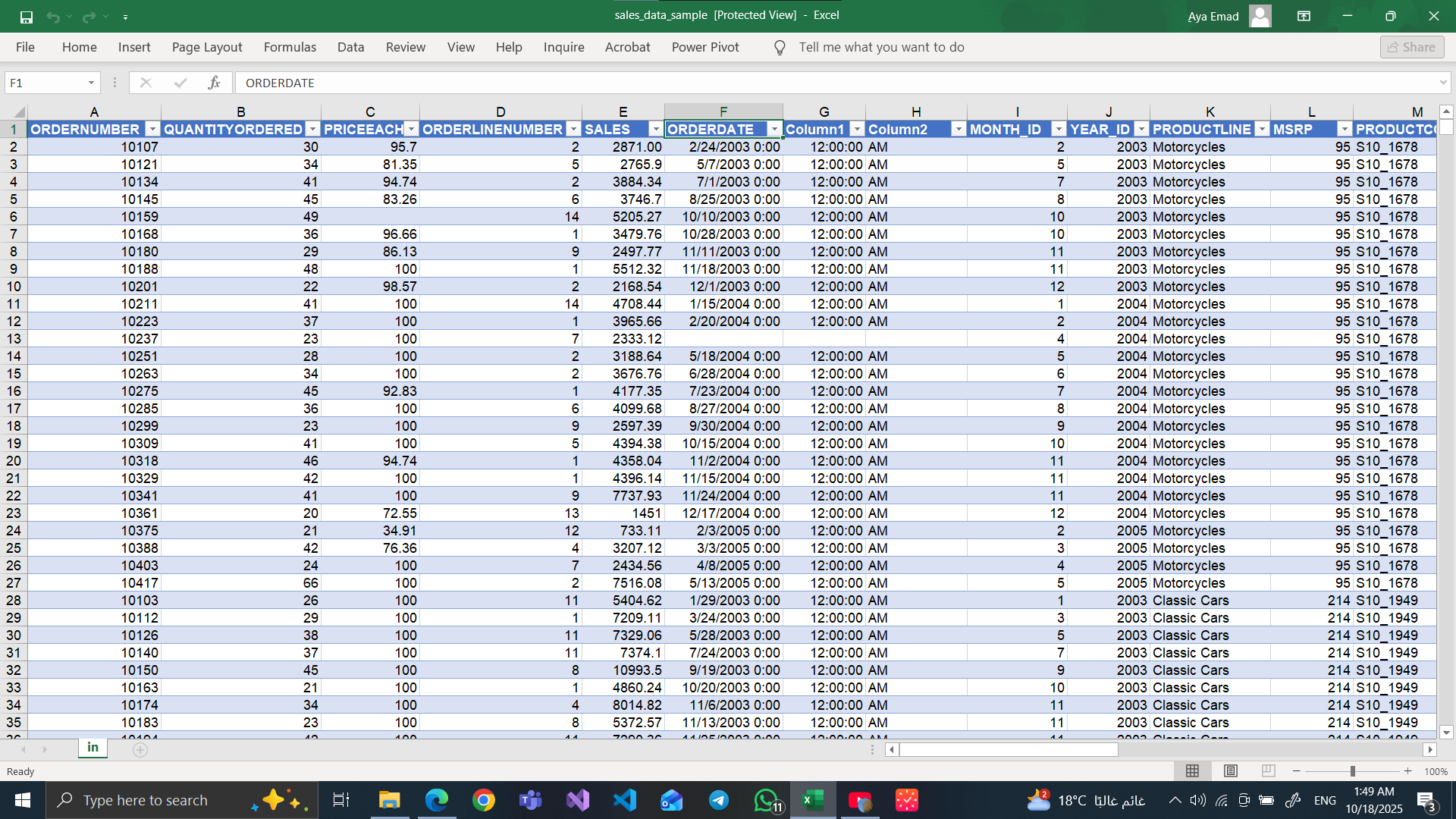The image size is (1456, 819).
Task: Expand the formula bar chevron
Action: click(1442, 83)
